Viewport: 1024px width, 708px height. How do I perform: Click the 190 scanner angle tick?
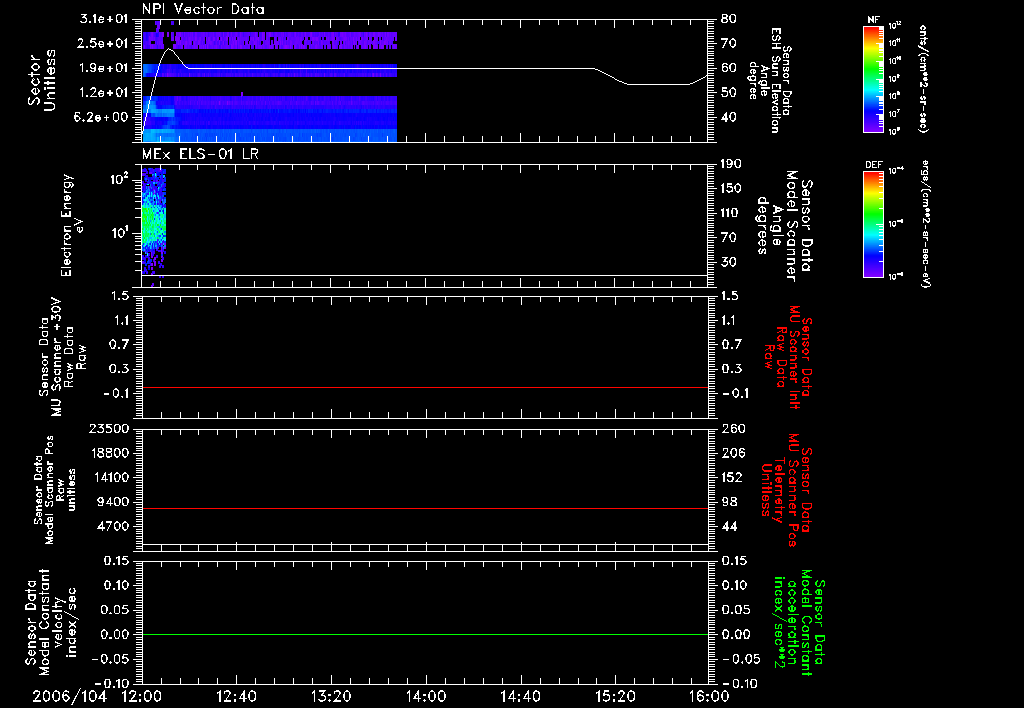[731, 164]
